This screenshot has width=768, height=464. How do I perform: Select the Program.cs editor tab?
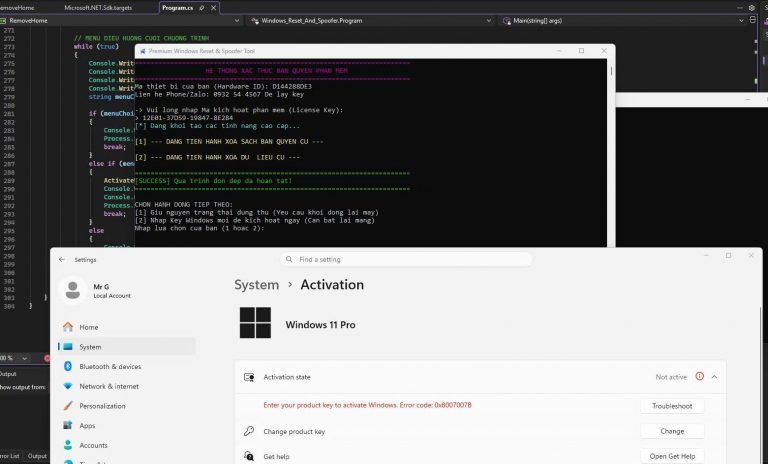pos(177,8)
